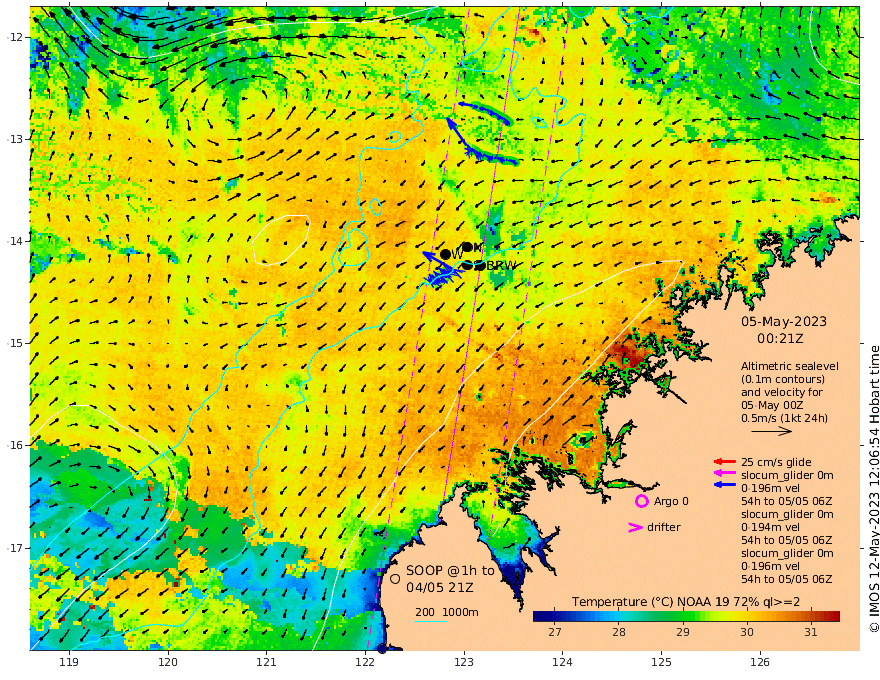
Task: Click latitude axis label -13
Action: click(x=15, y=139)
